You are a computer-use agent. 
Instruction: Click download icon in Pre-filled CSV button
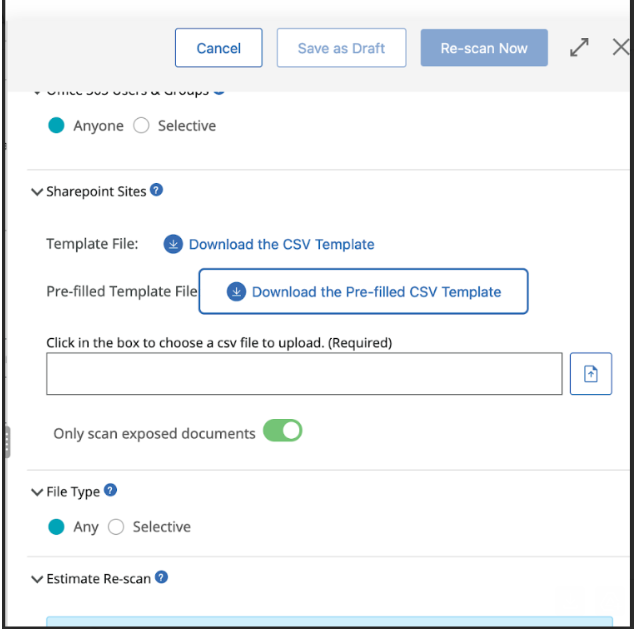tap(236, 292)
